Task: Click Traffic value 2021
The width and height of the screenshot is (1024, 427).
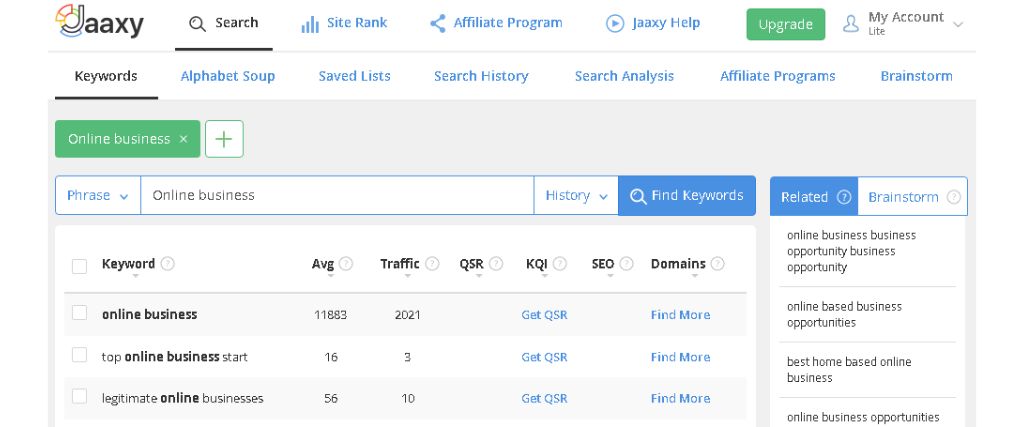Action: [x=408, y=315]
